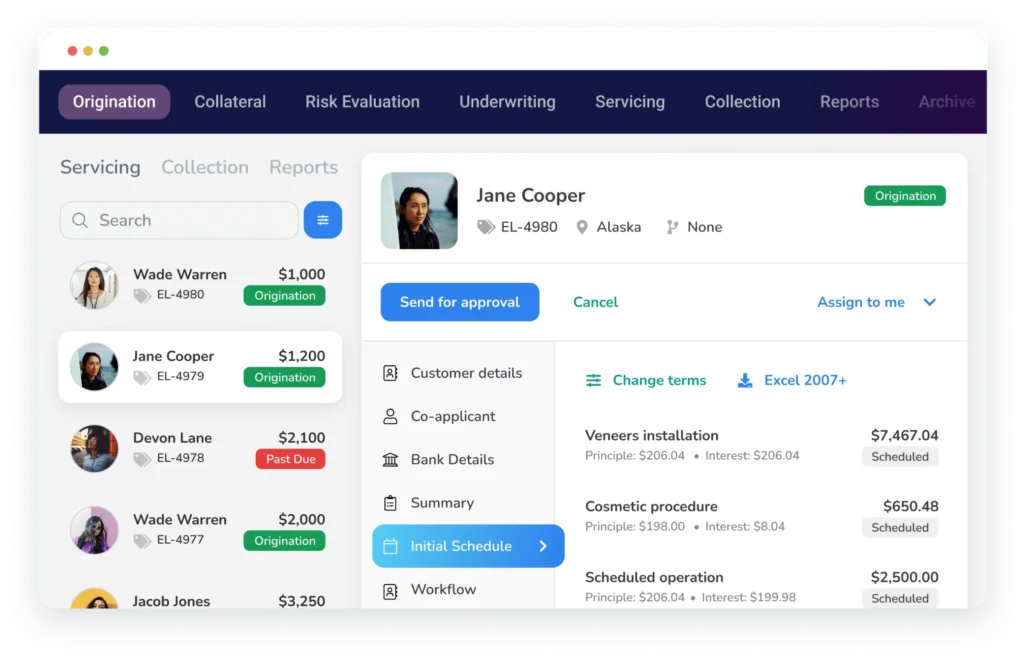Select the Reports sub-tab above the Search box

(x=304, y=167)
